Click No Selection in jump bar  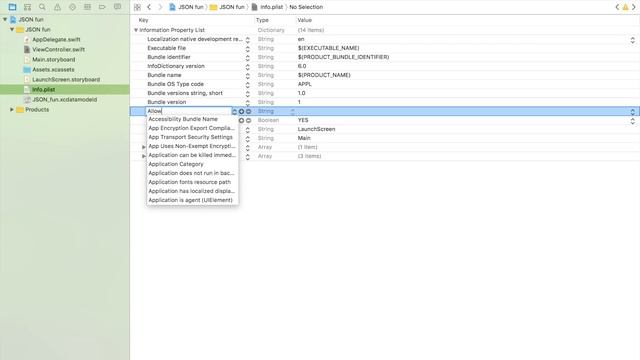[306, 7]
